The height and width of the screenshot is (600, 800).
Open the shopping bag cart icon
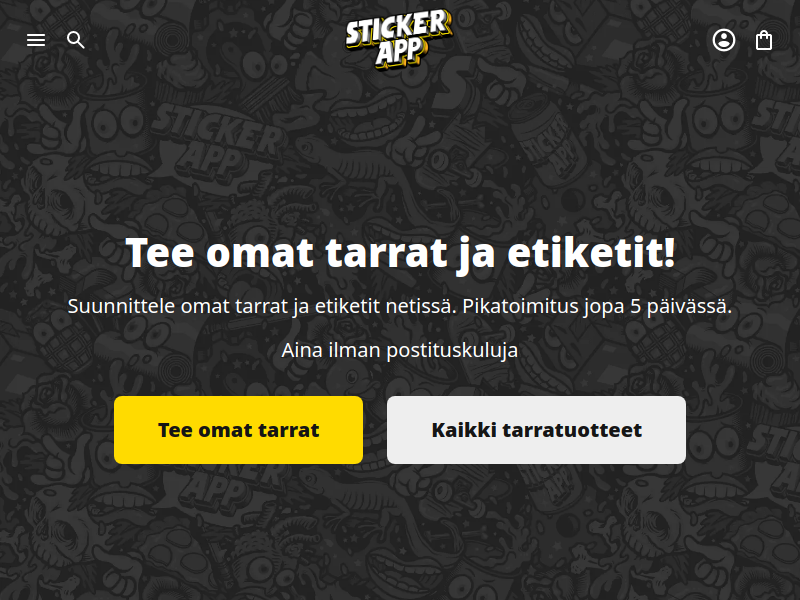(764, 40)
